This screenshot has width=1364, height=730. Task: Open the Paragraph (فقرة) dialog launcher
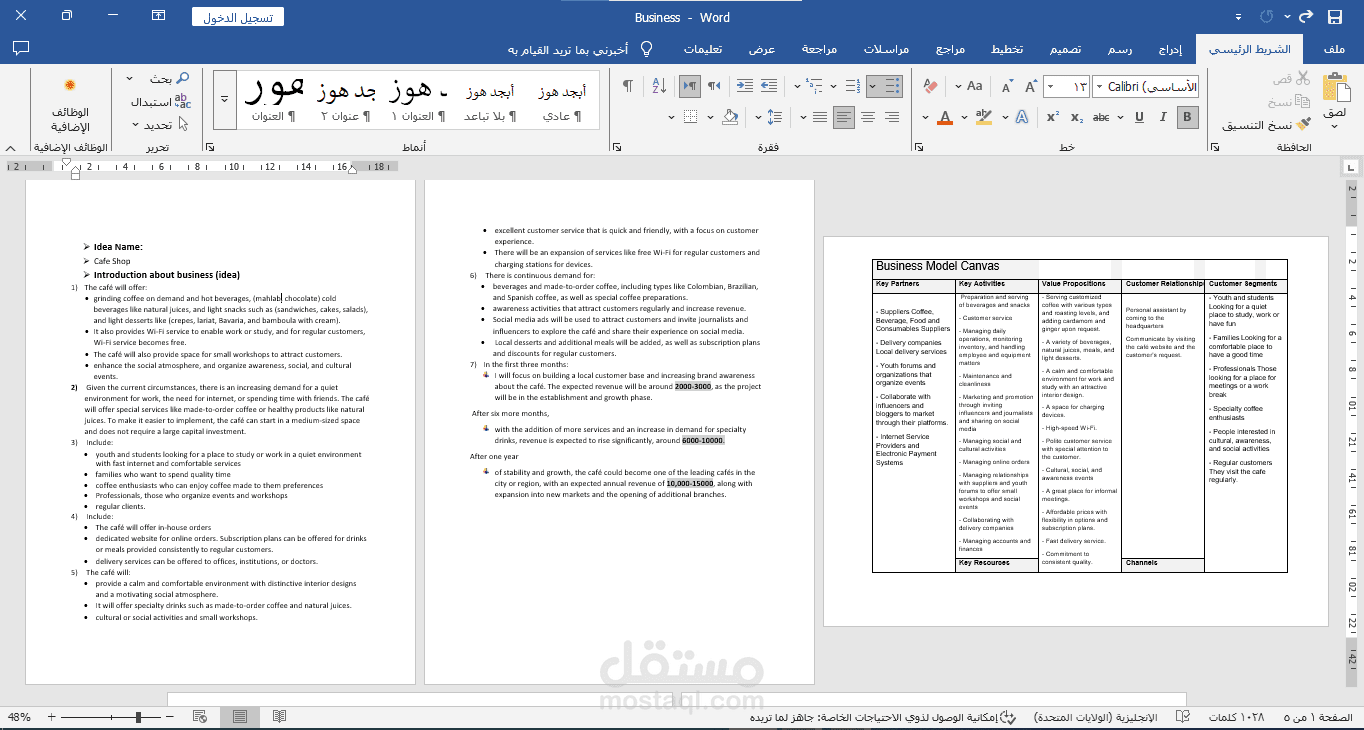pyautogui.click(x=615, y=147)
